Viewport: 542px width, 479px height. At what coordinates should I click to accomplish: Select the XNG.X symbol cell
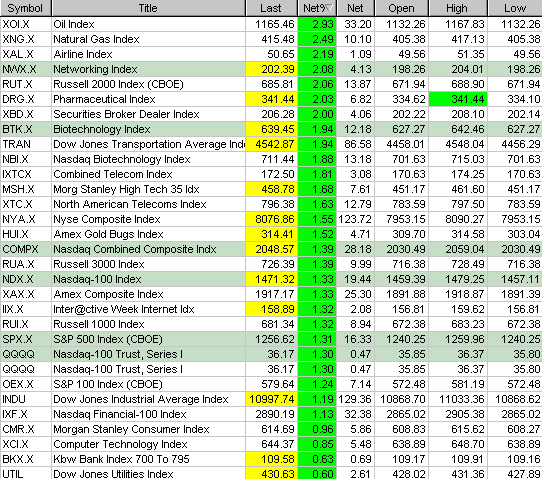pos(26,39)
